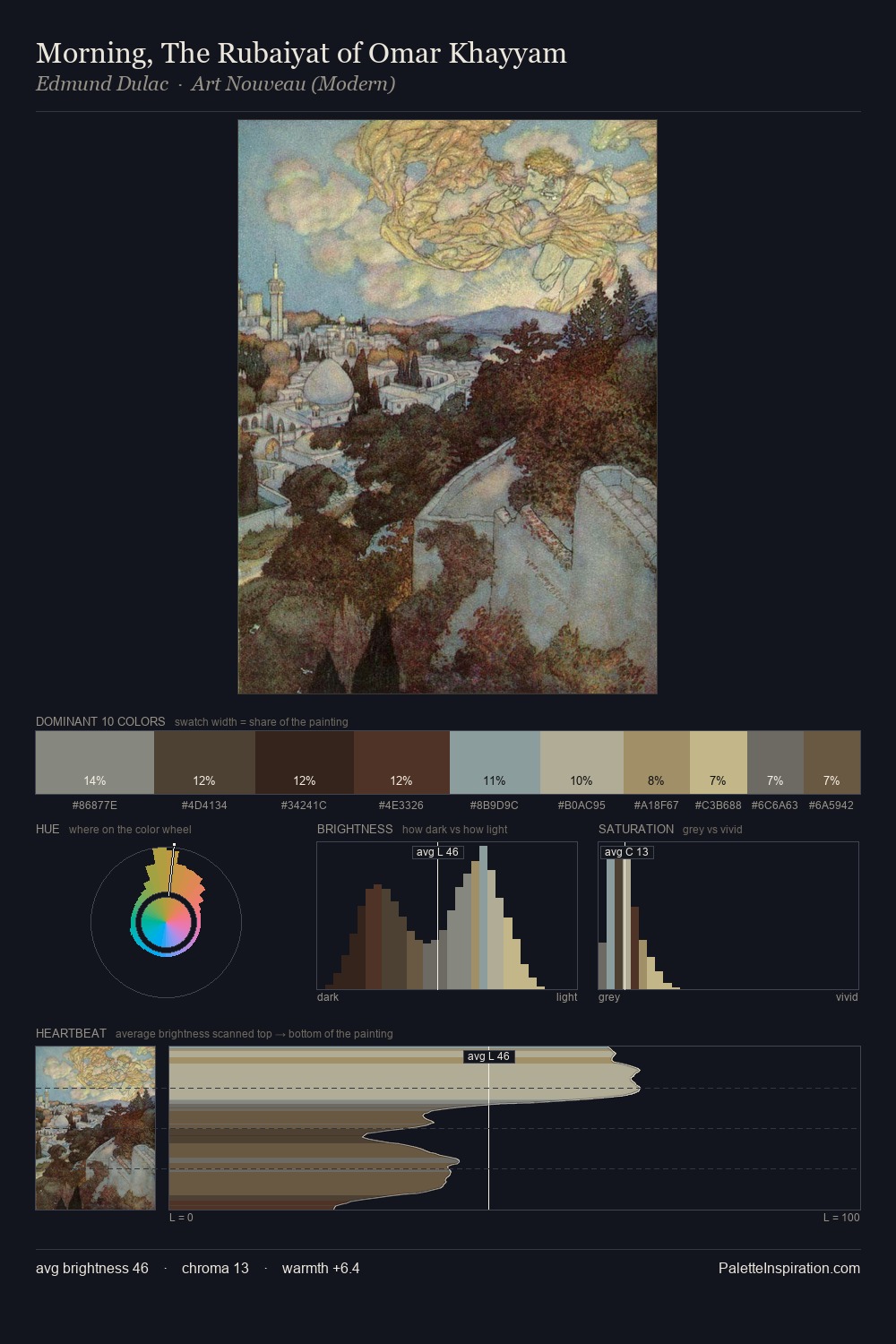This screenshot has height=1344, width=896.
Task: Click the 'HEARTBEAT' section heading
Action: click(x=71, y=1033)
